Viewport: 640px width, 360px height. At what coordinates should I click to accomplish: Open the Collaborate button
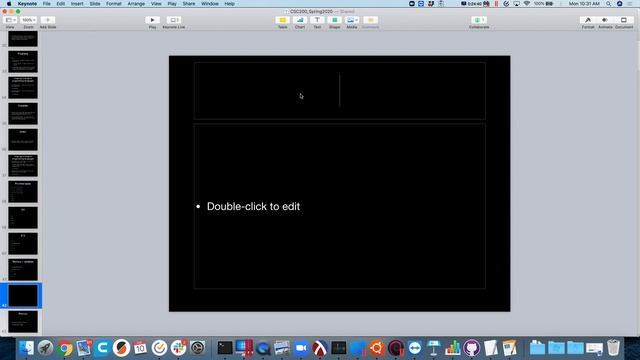click(x=479, y=20)
